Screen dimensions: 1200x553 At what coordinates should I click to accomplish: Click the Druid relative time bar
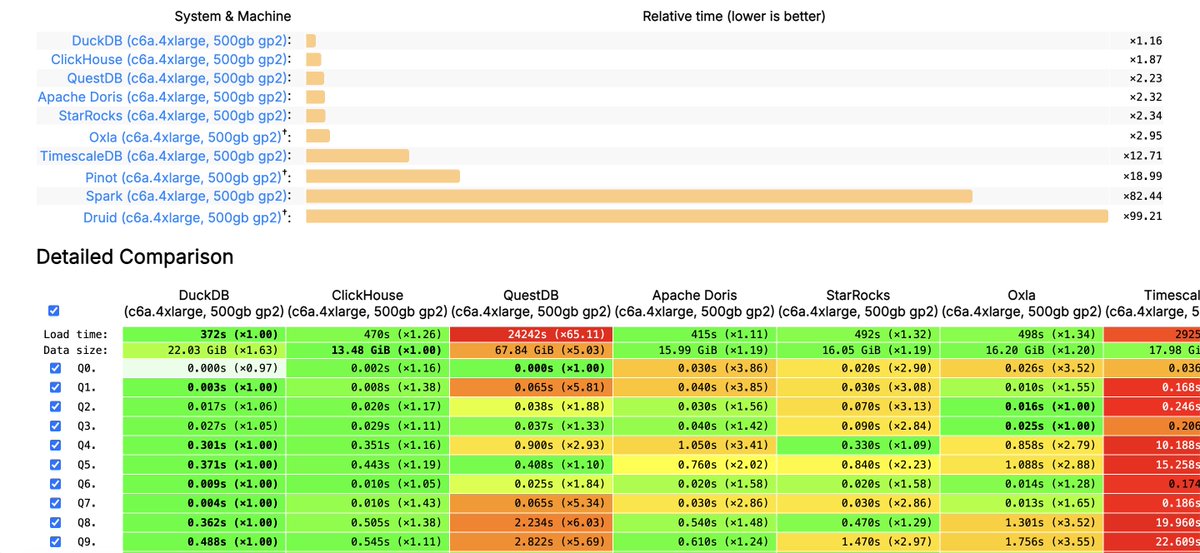tap(707, 216)
